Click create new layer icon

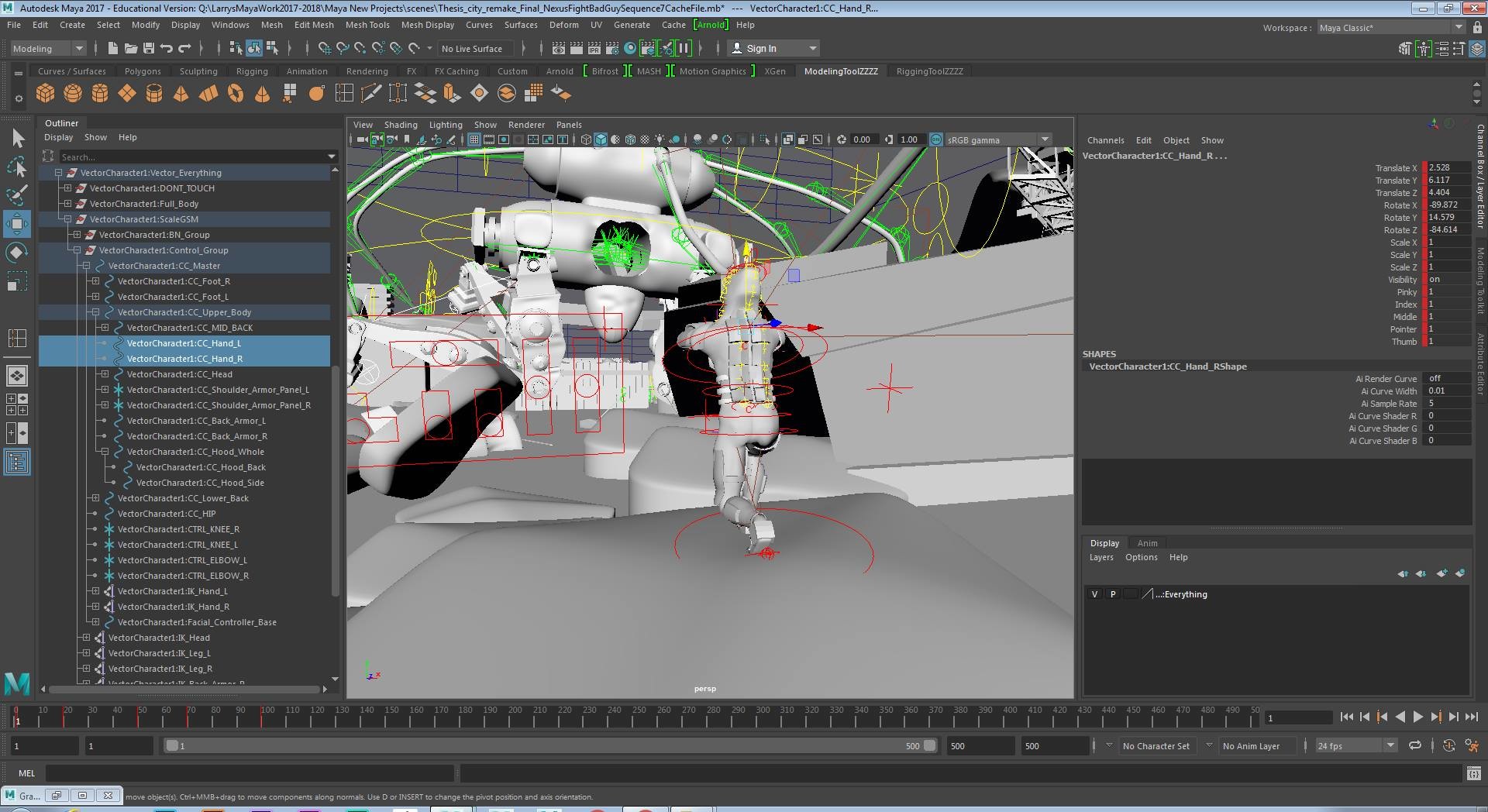point(1441,573)
